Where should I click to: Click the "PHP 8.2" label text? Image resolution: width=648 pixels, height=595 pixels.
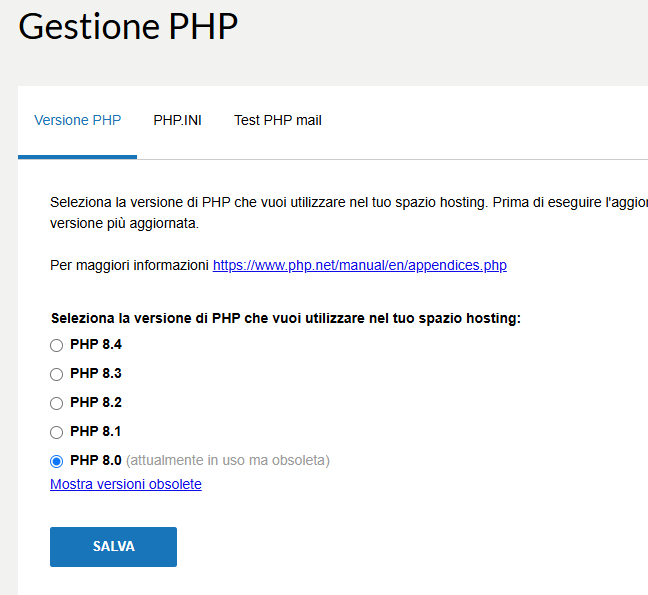click(96, 402)
